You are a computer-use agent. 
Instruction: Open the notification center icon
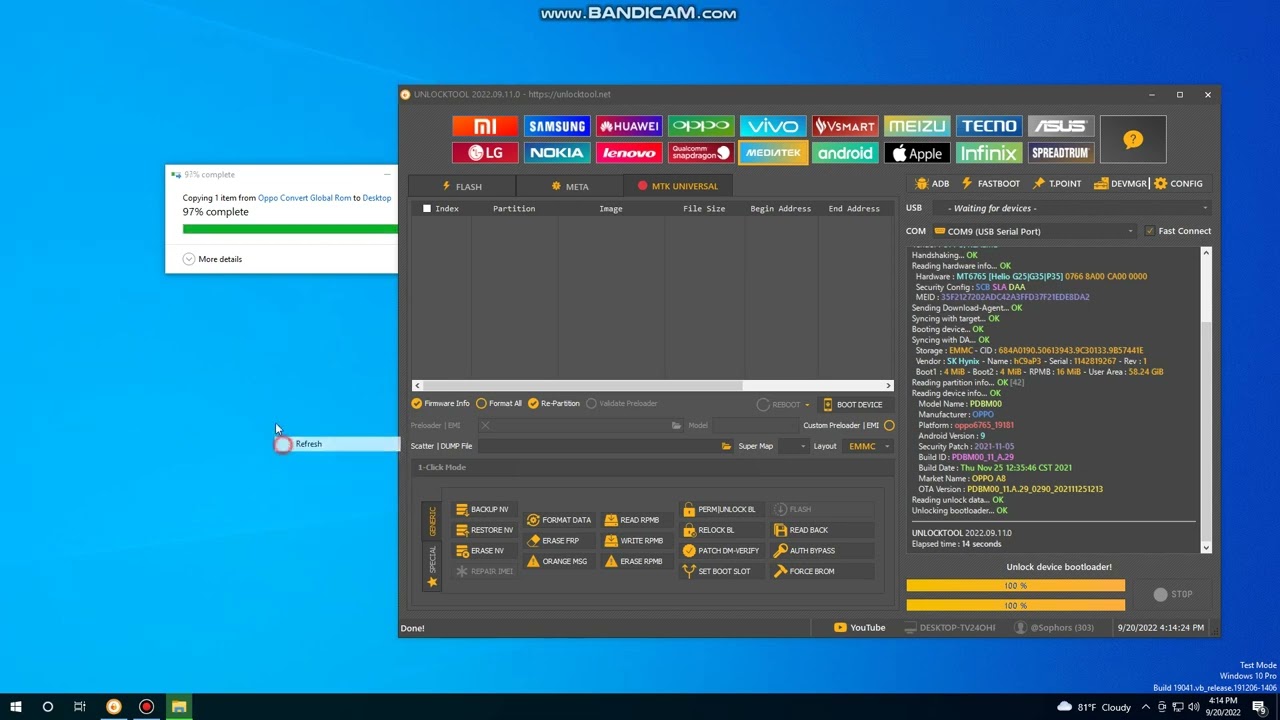[1259, 707]
